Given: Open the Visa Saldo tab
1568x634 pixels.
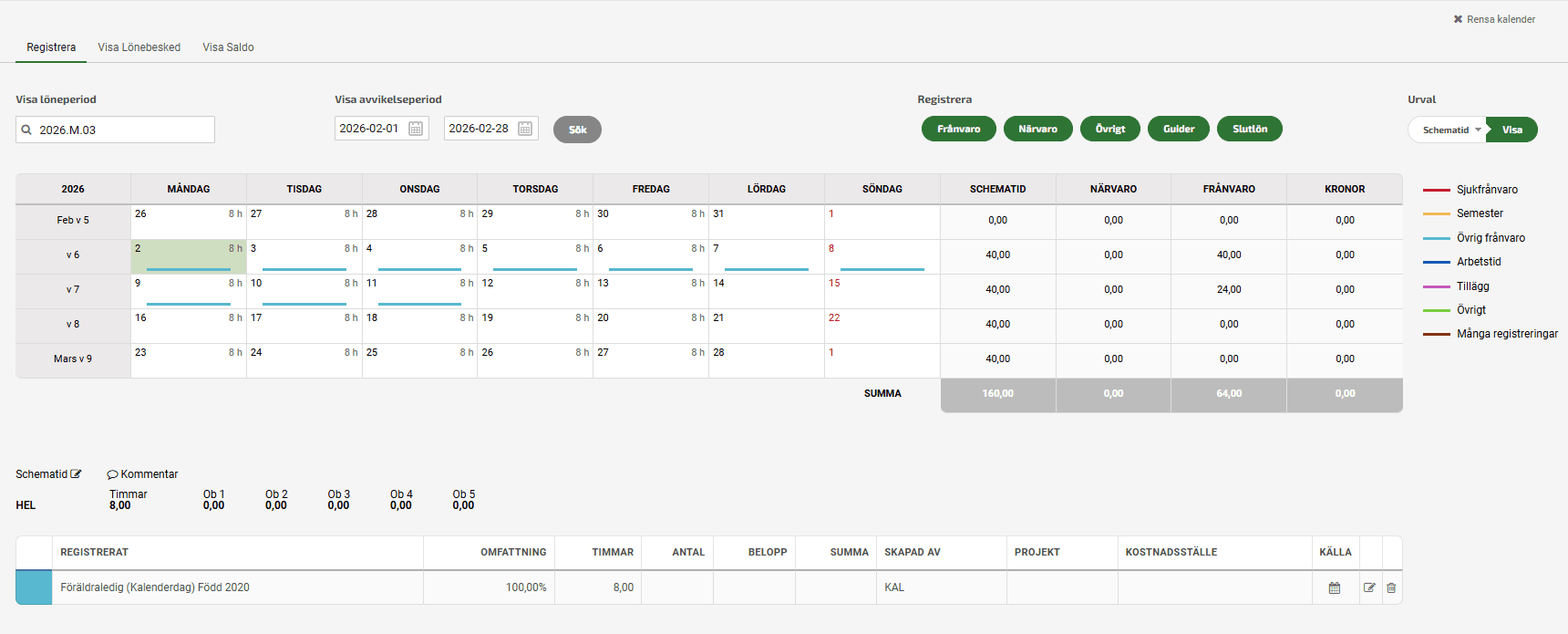Looking at the screenshot, I should click(x=228, y=47).
